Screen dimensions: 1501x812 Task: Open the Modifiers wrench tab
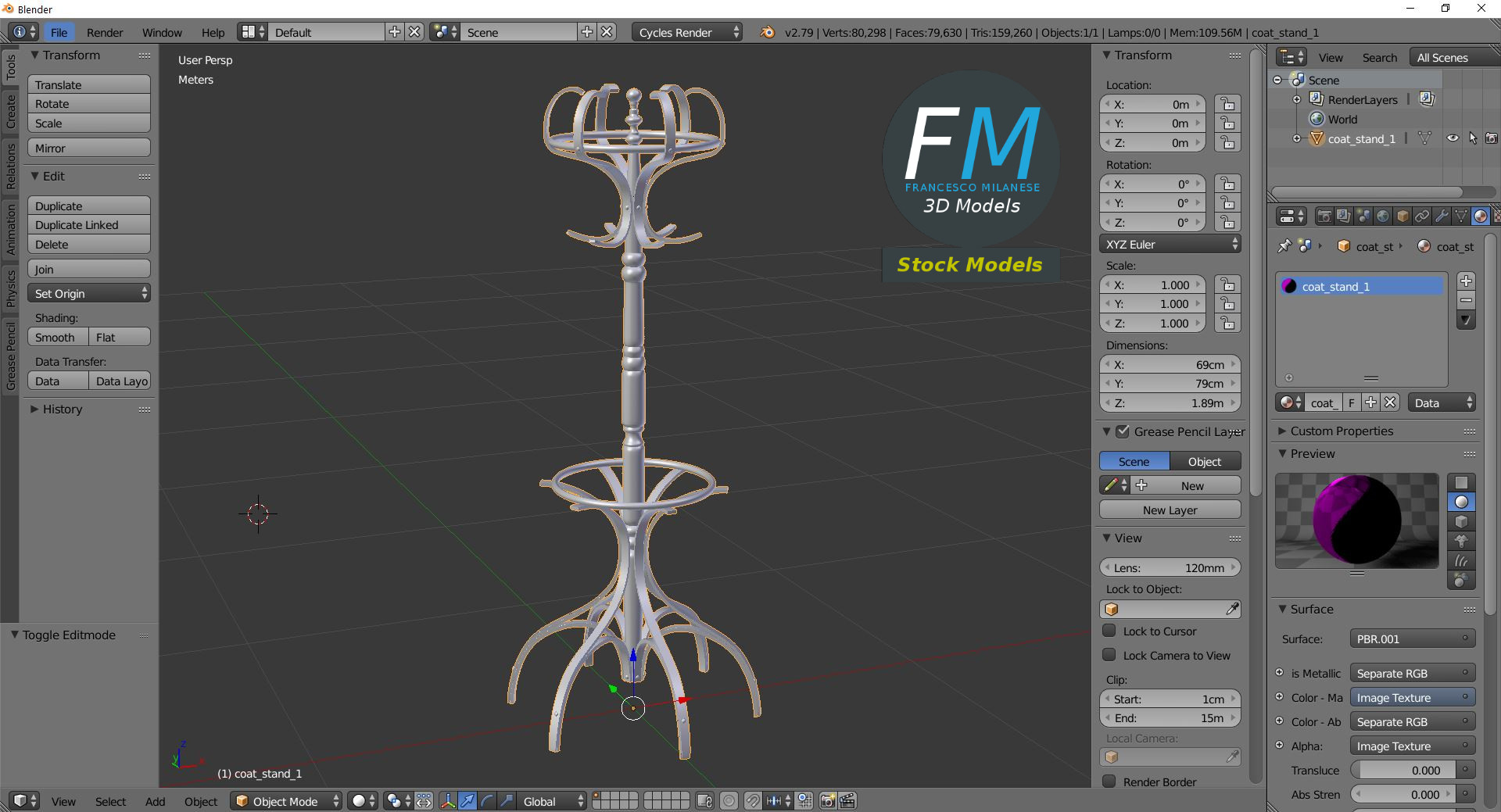(x=1442, y=216)
